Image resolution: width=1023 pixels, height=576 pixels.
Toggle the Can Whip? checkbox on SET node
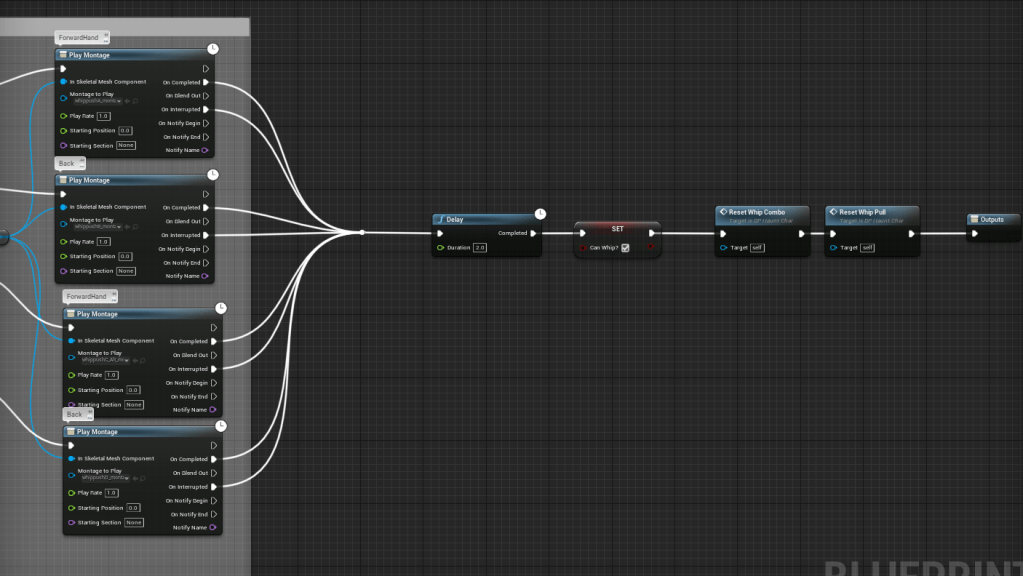click(x=625, y=248)
